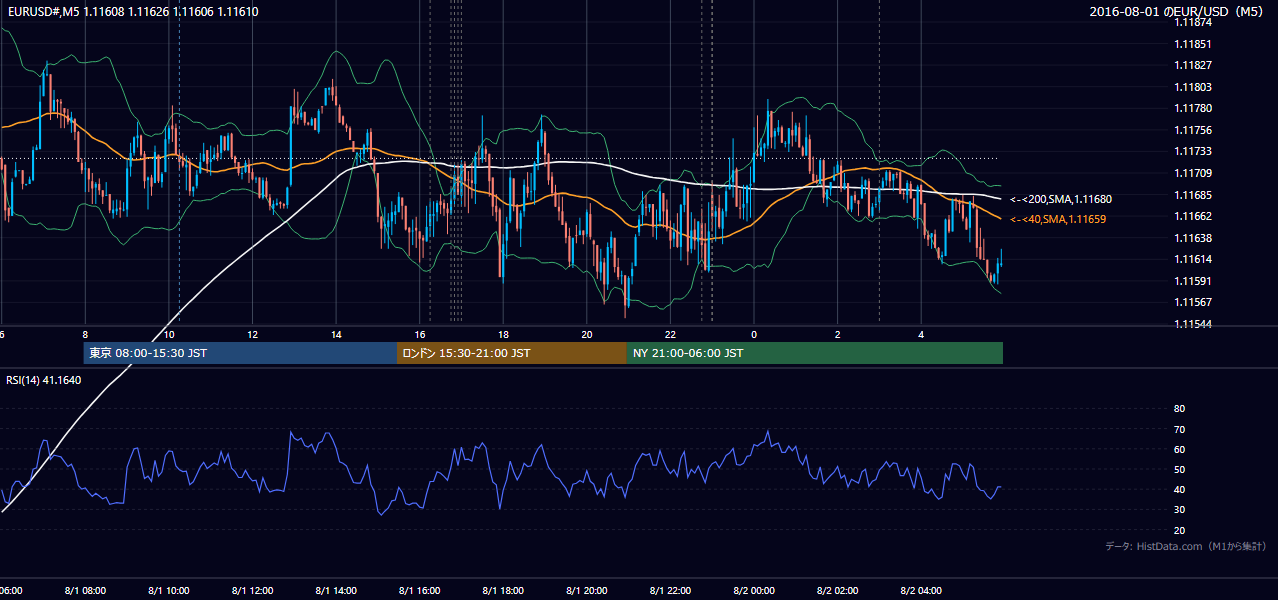Click the 40 SMA 1.11659 label
1278x600 pixels.
point(1057,218)
